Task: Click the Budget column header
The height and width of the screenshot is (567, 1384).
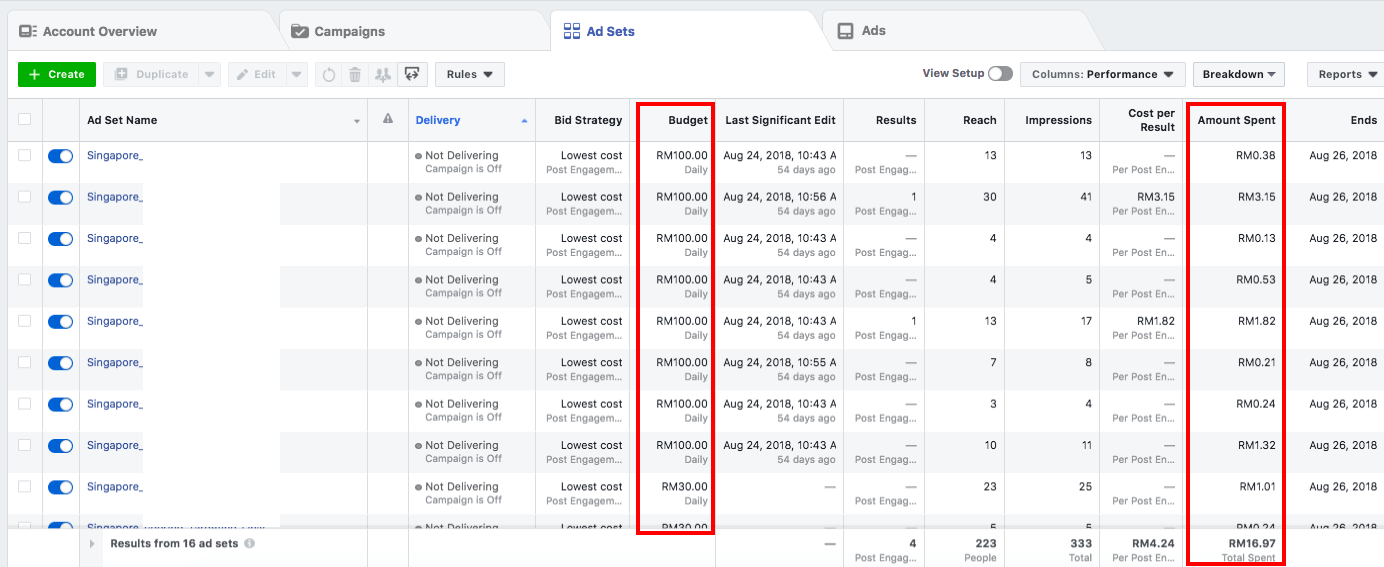Action: pos(688,120)
